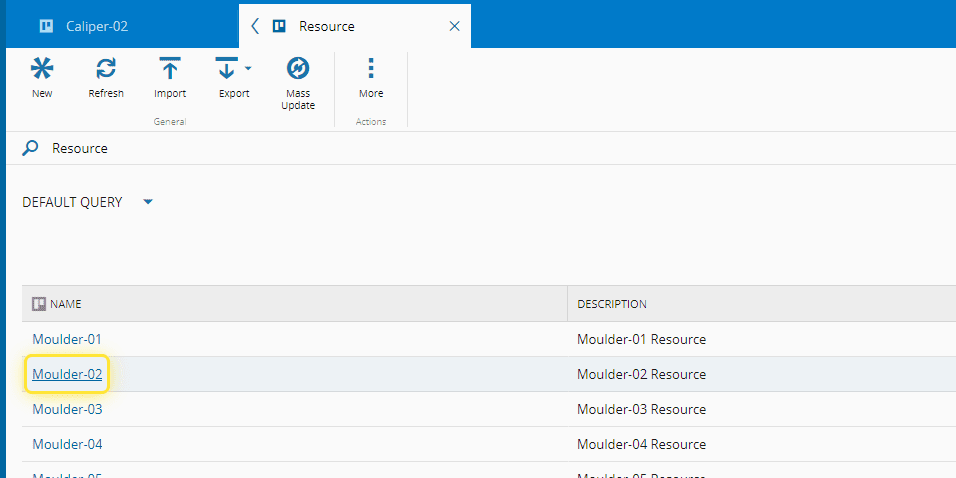Open the Moulder-03 resource link
Image resolution: width=956 pixels, height=478 pixels.
[67, 409]
